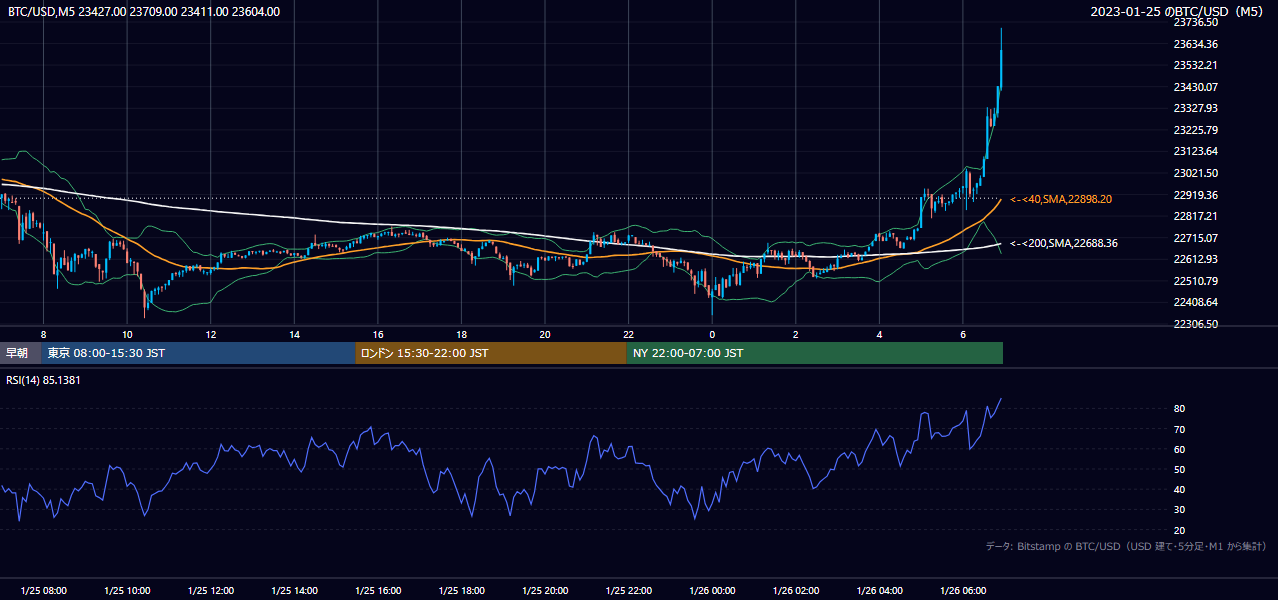Viewport: 1278px width, 600px height.
Task: Click the price axis label 22408.64
Action: pyautogui.click(x=1195, y=302)
